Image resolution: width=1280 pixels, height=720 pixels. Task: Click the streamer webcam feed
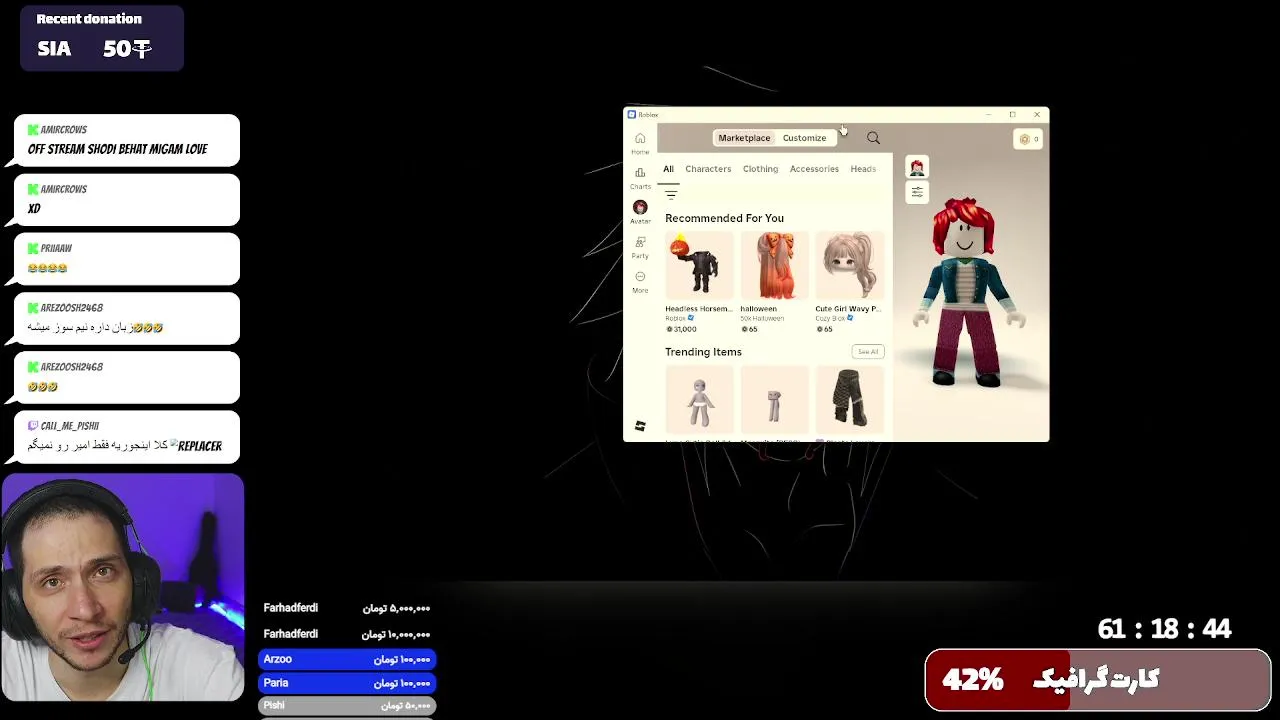pos(123,587)
